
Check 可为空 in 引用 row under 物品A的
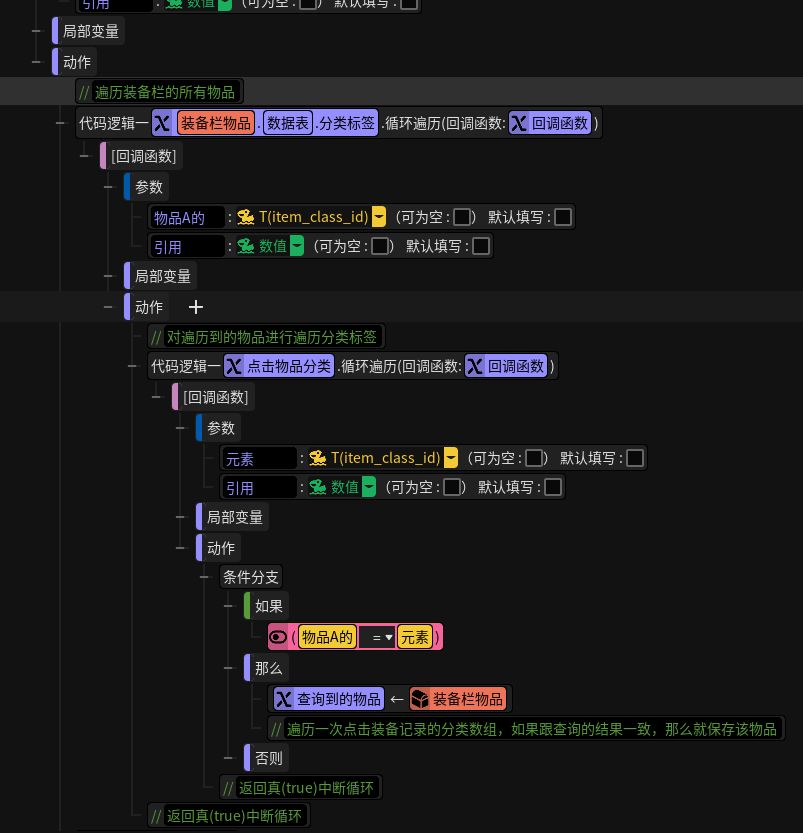pyautogui.click(x=380, y=246)
